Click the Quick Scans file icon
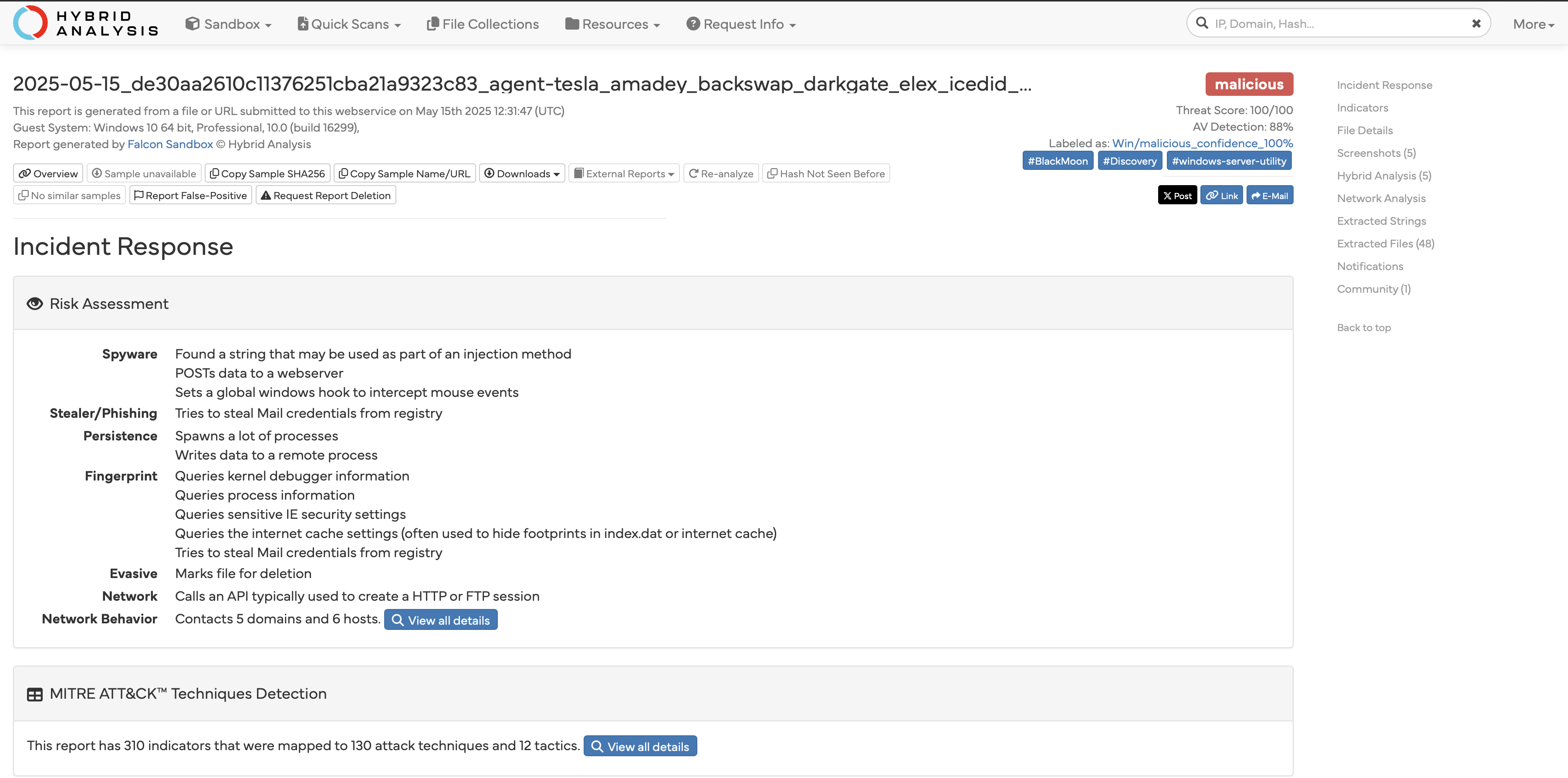Viewport: 1568px width, 778px height. point(303,23)
